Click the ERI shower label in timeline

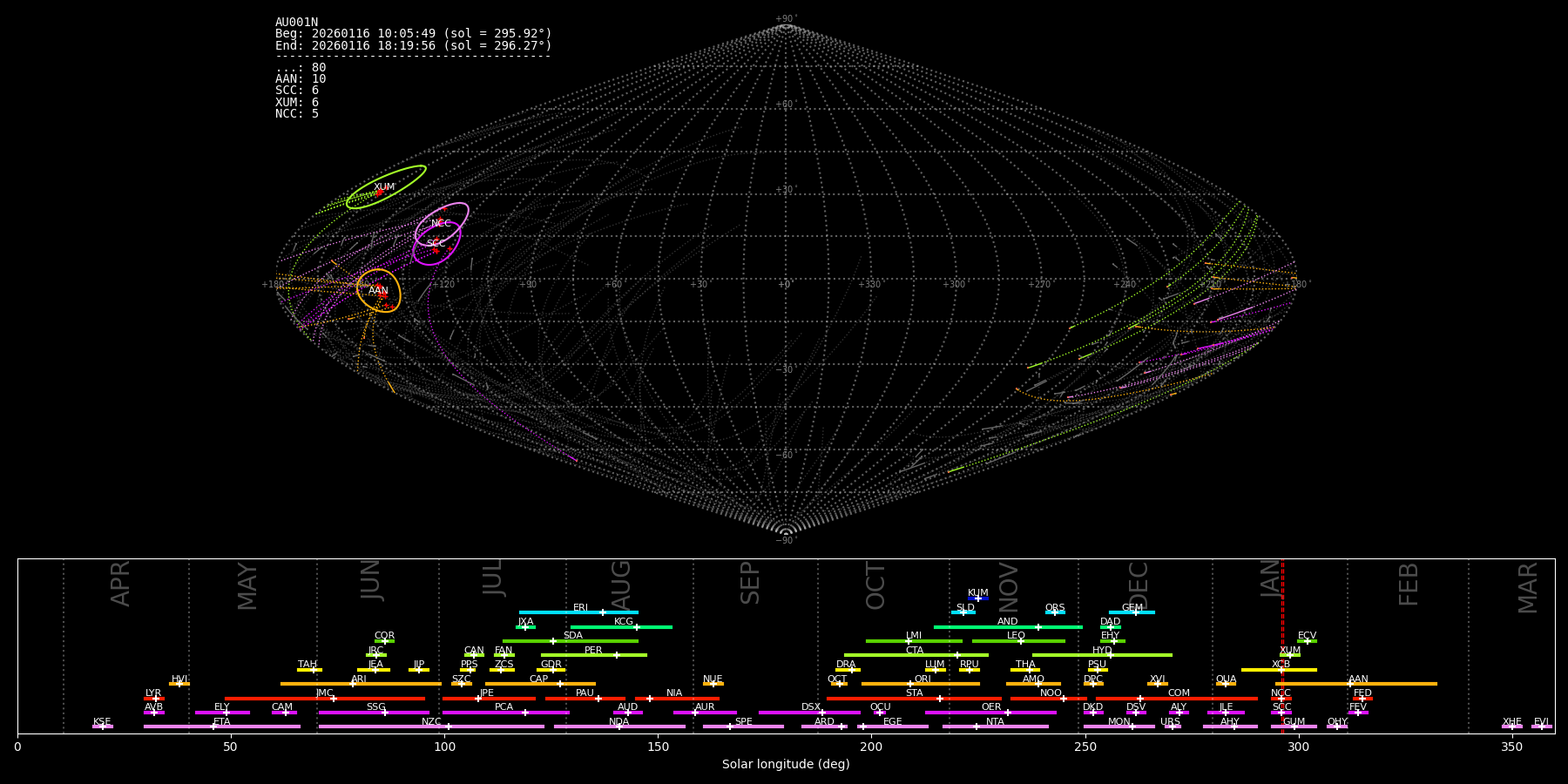tap(580, 608)
